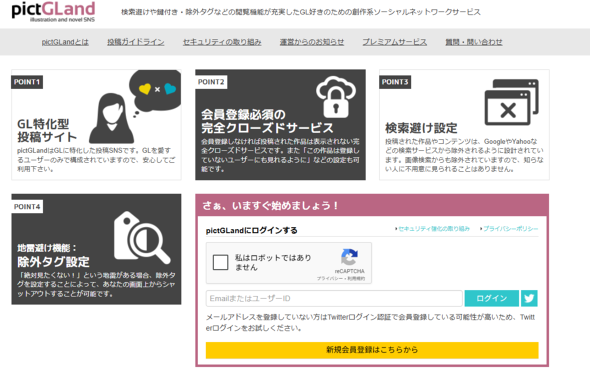Click the Twitter bird login icon
The height and width of the screenshot is (374, 590).
529,298
